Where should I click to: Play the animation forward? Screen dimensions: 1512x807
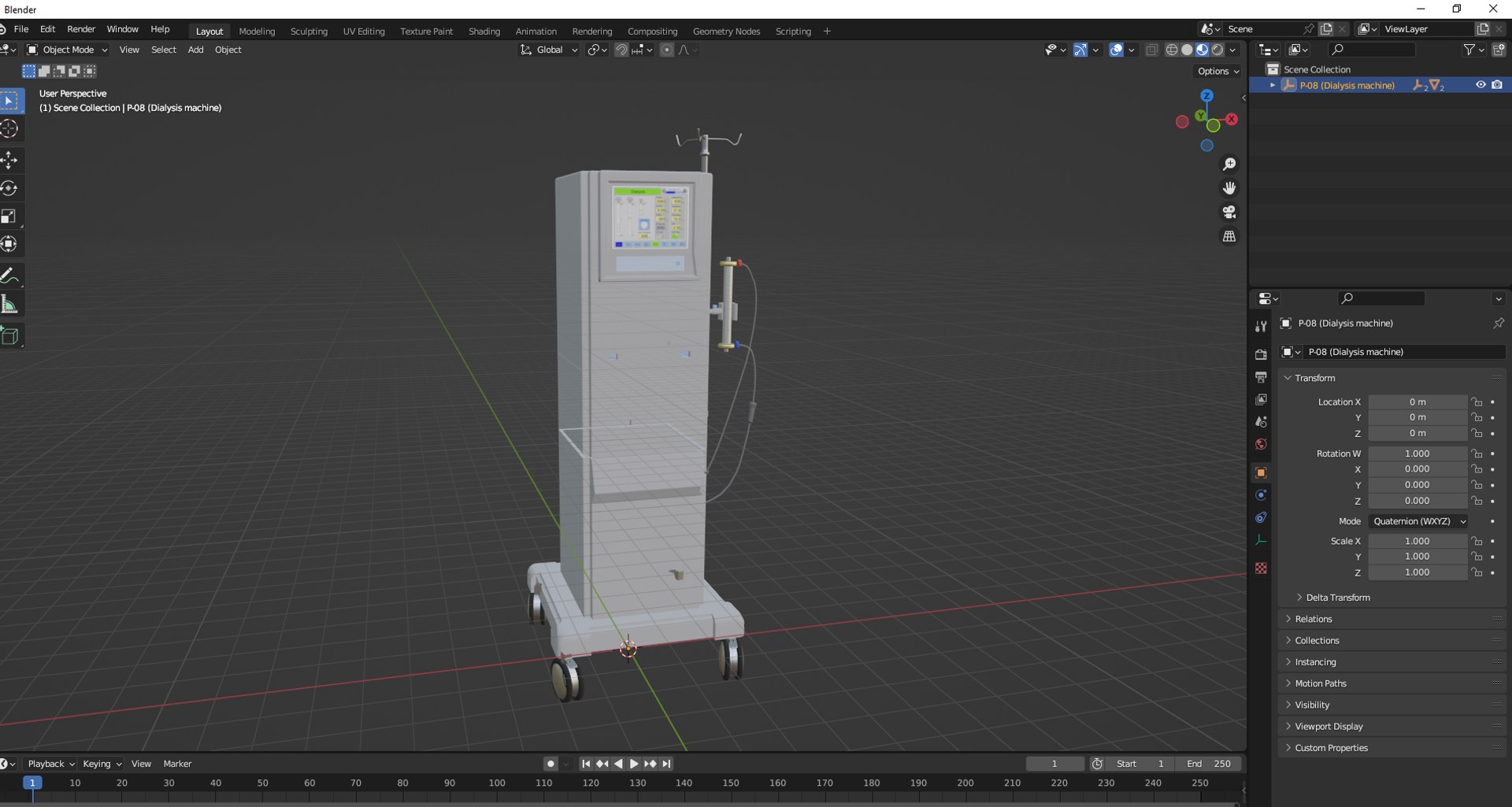point(634,764)
